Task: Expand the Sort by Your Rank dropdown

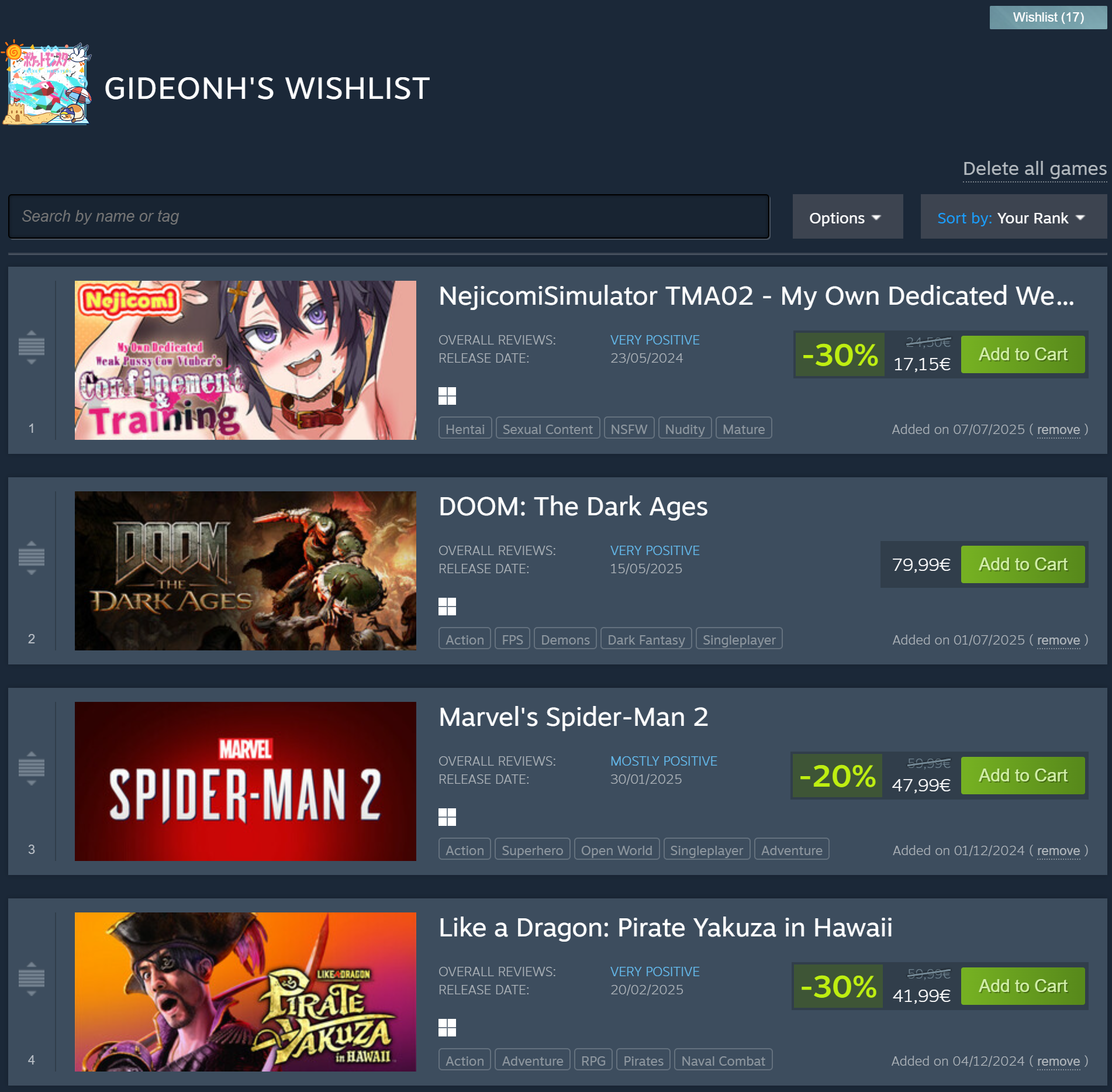Action: point(1013,217)
